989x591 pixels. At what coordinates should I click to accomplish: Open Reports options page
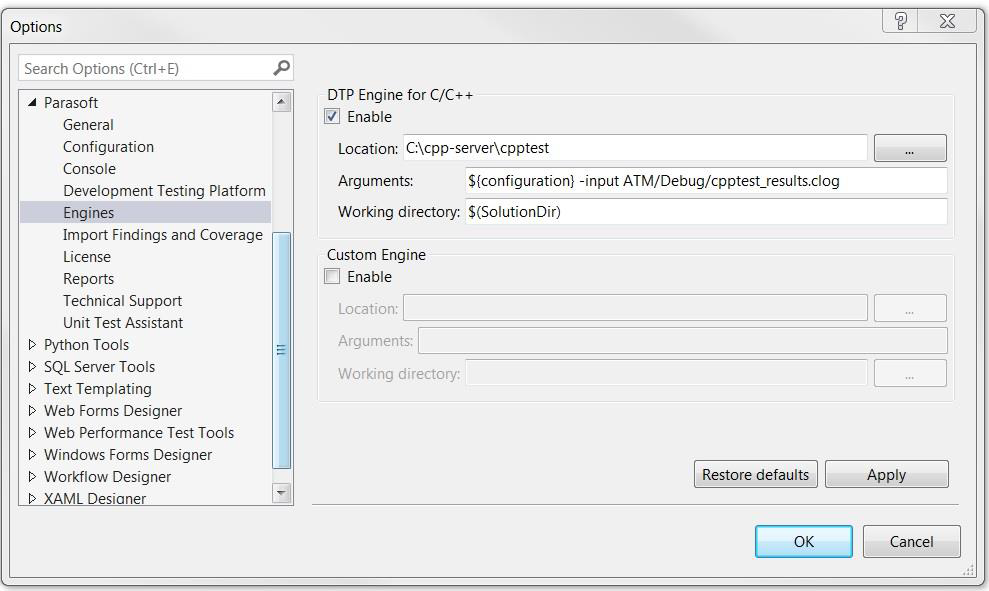coord(88,279)
